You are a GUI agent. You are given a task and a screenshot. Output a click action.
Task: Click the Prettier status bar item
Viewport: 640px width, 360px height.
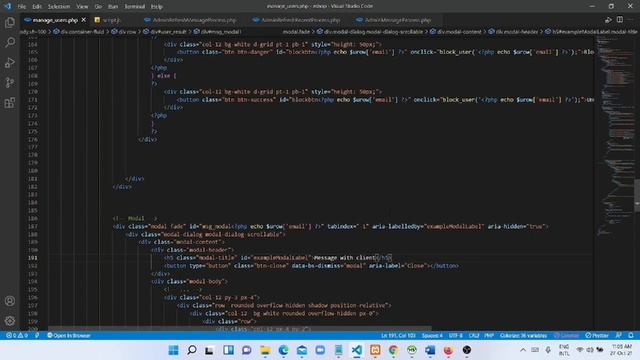[597, 336]
